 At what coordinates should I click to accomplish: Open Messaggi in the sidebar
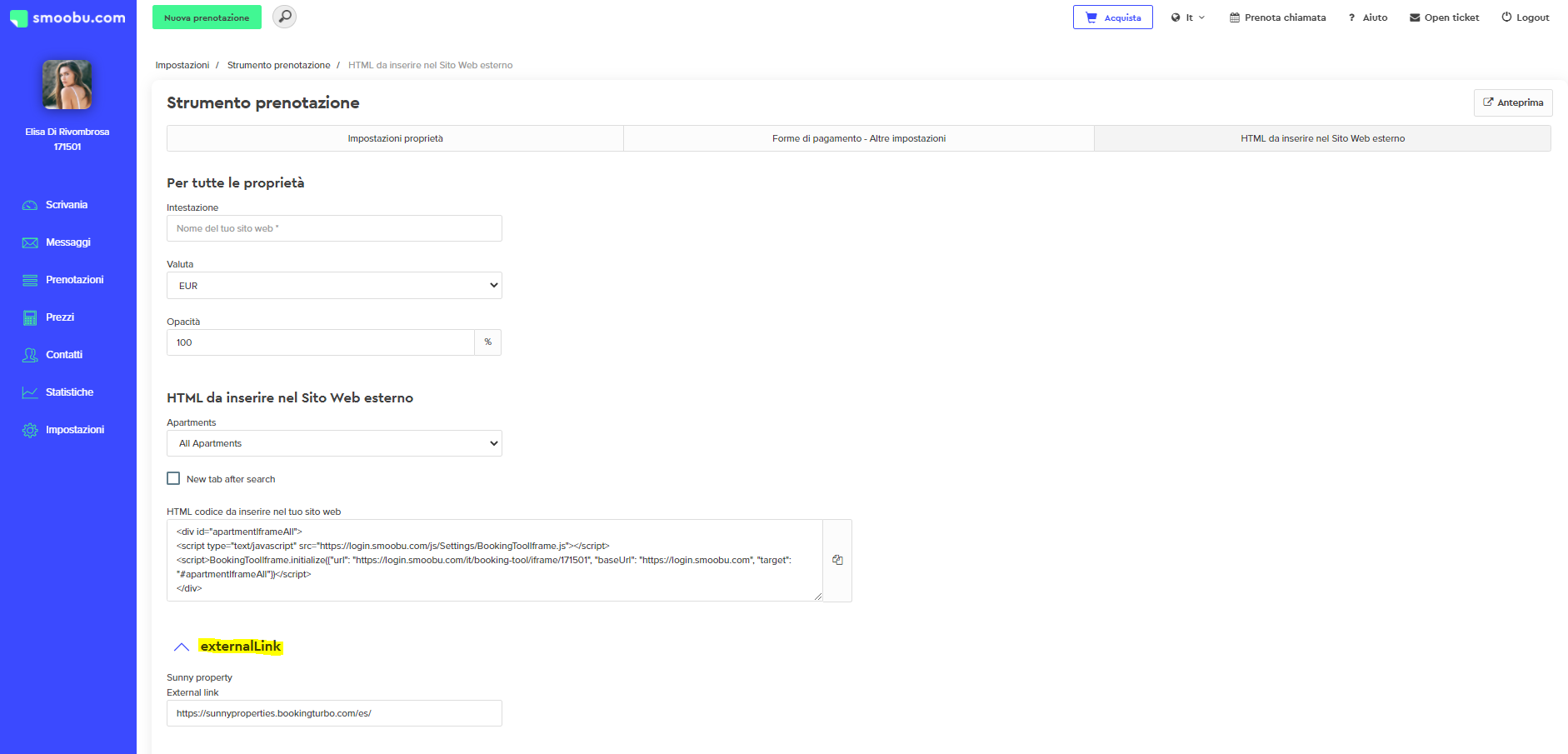[68, 242]
